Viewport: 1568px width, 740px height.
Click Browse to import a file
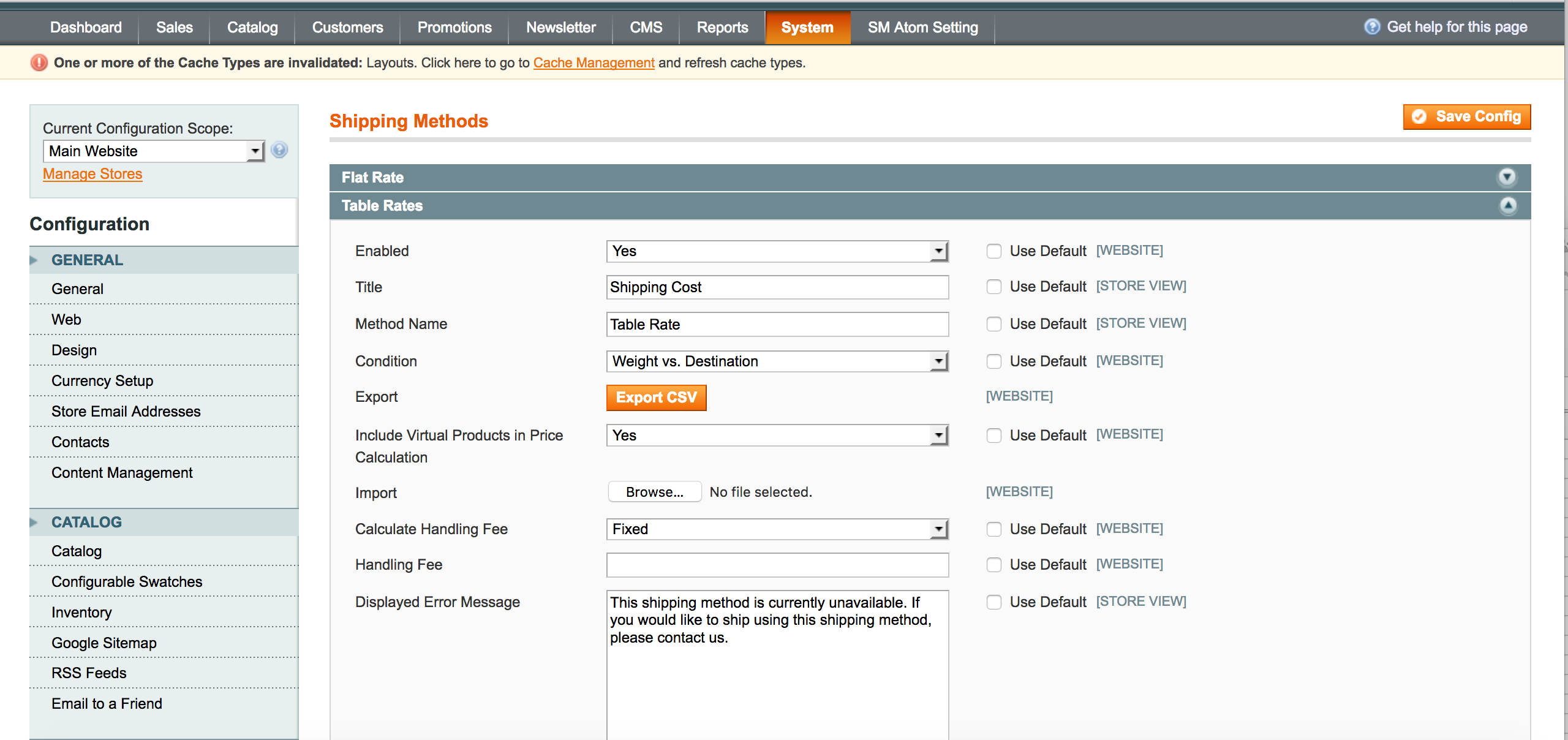pyautogui.click(x=655, y=492)
